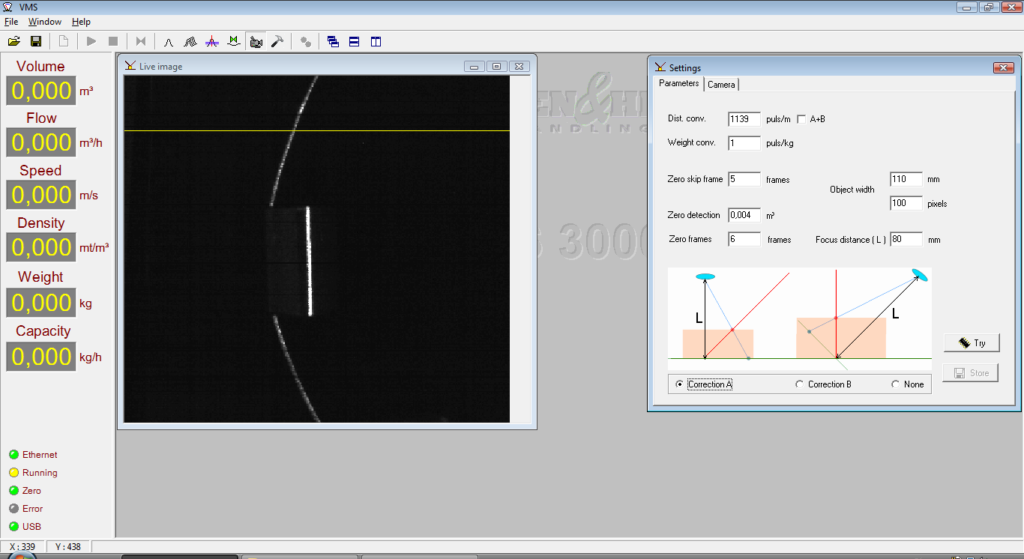Viewport: 1024px width, 559px height.
Task: Click the single curve profile icon
Action: click(168, 41)
